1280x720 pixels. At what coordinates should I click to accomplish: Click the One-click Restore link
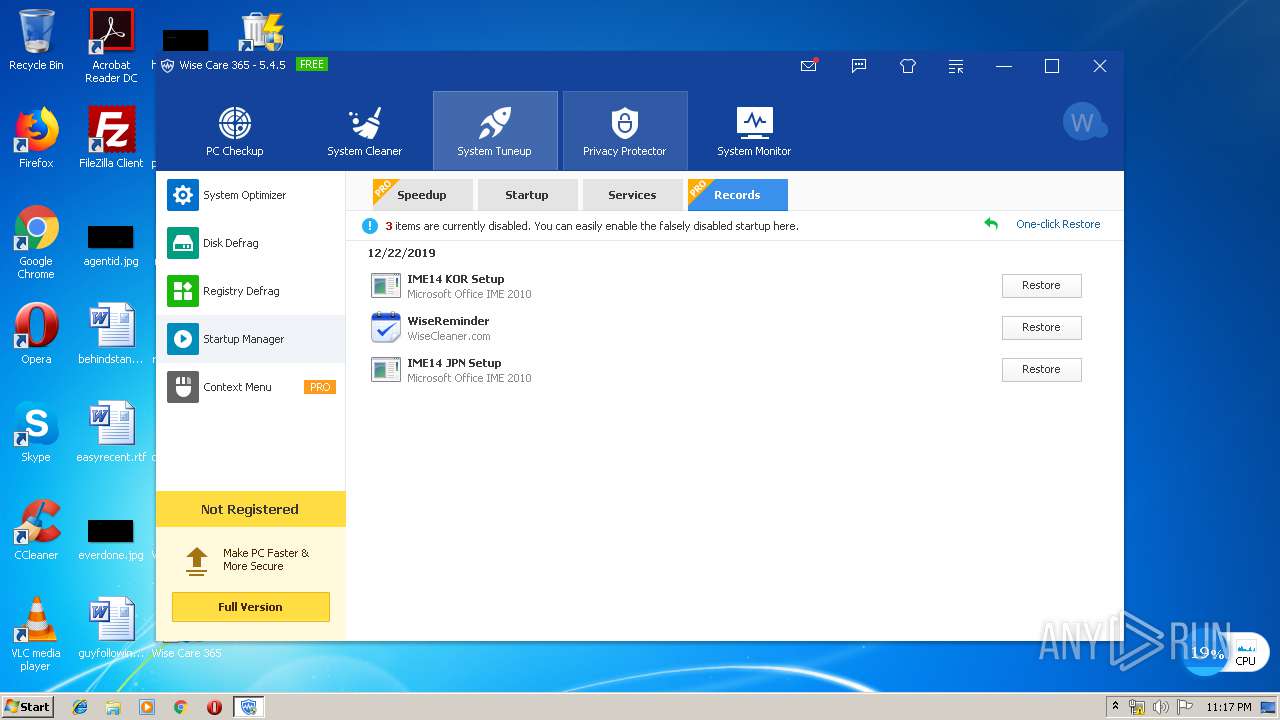[x=1058, y=224]
